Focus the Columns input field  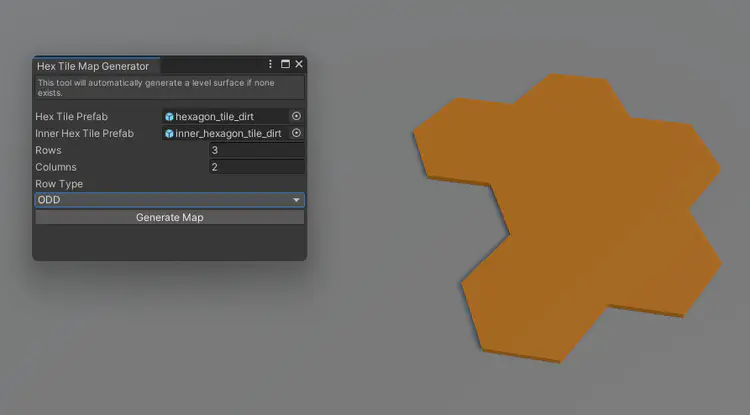[x=256, y=167]
